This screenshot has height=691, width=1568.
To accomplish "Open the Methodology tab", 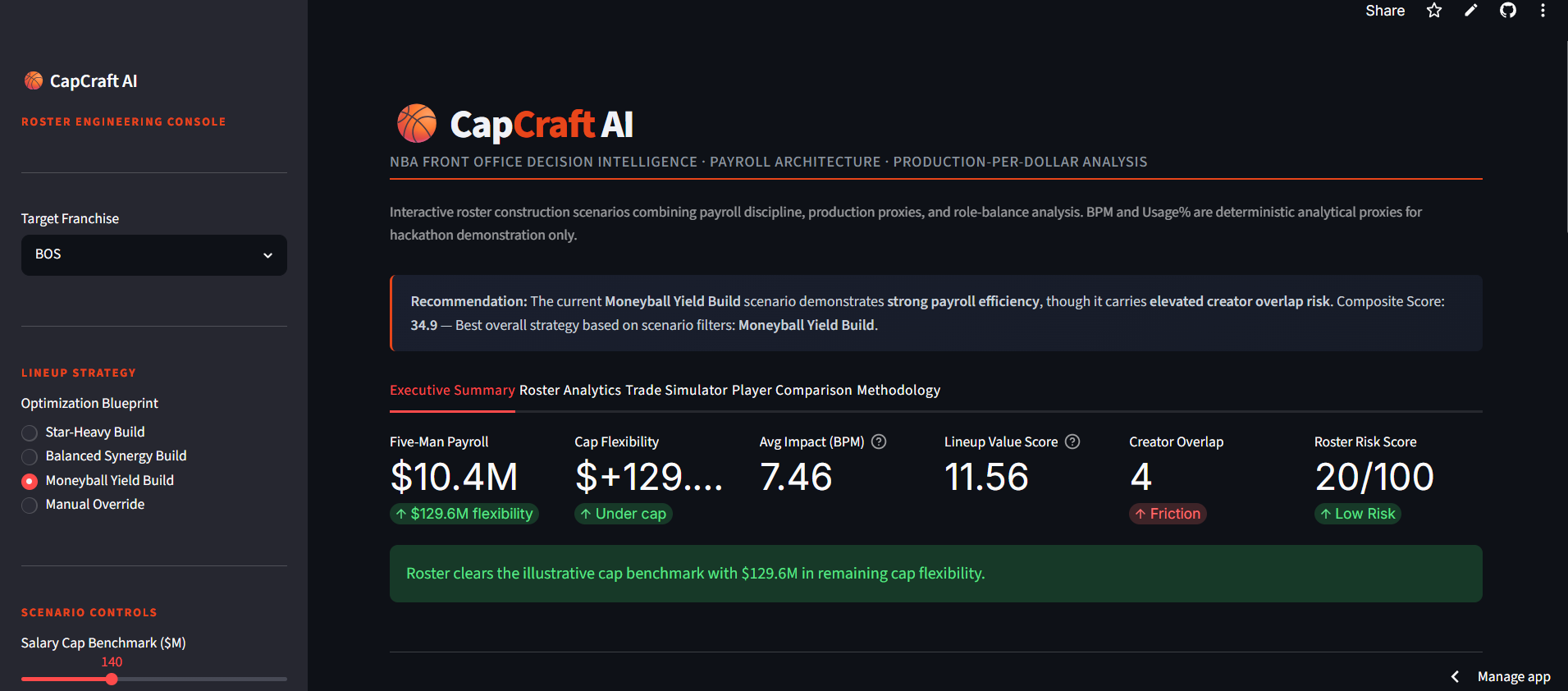I will (x=898, y=390).
